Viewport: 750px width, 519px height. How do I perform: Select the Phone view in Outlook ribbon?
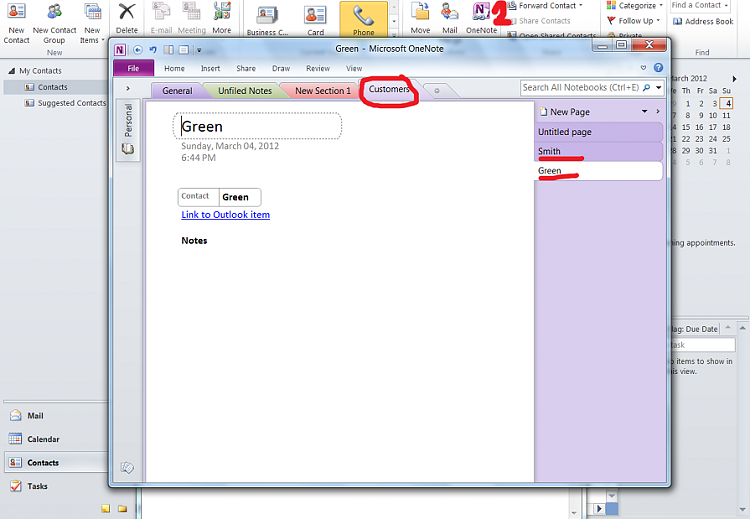(364, 19)
